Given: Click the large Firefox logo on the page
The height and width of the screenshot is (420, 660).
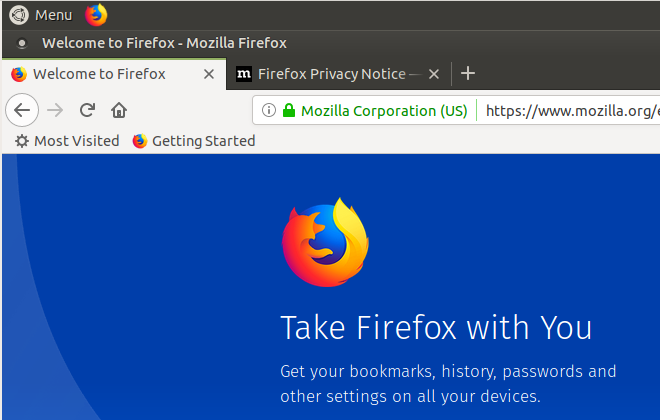Looking at the screenshot, I should coord(325,242).
